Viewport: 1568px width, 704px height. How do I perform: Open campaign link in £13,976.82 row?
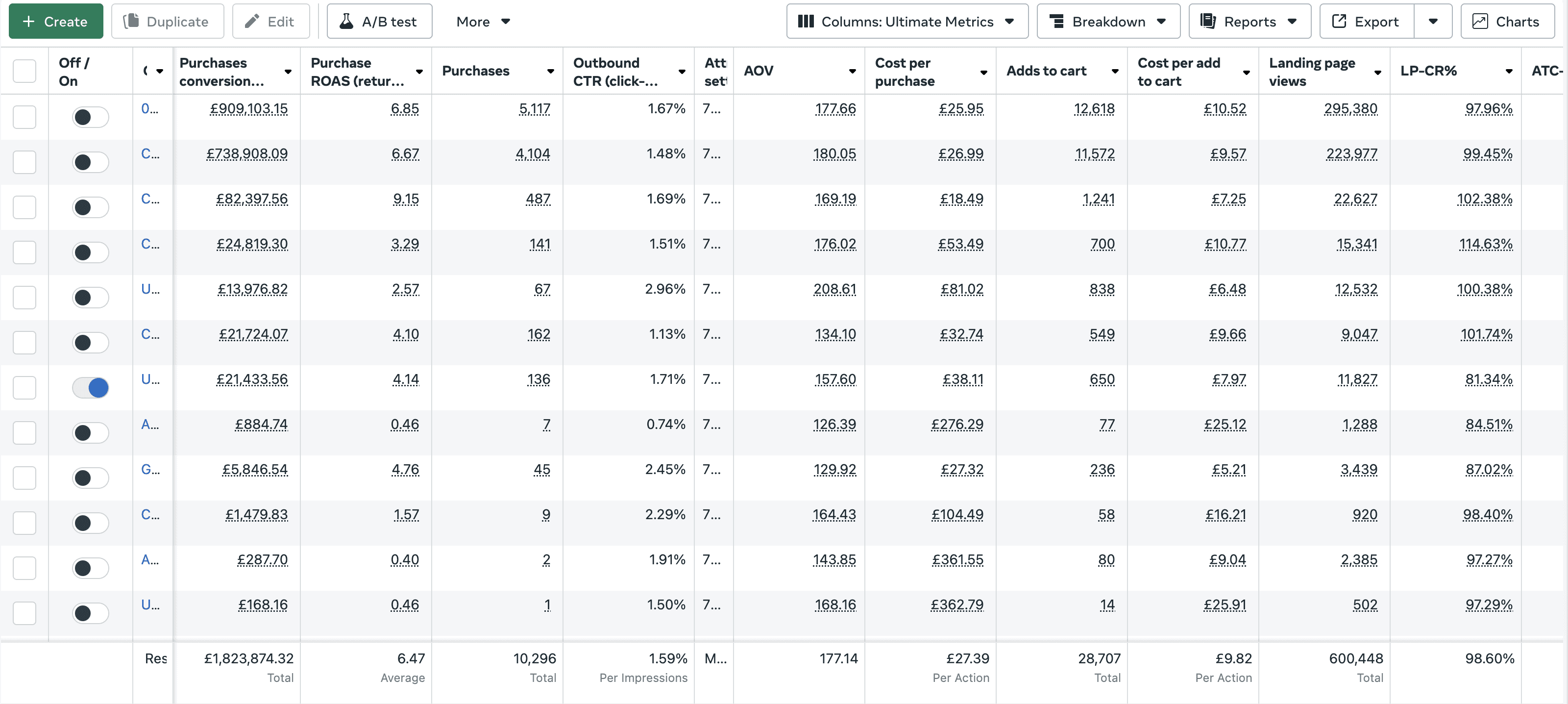click(x=150, y=289)
